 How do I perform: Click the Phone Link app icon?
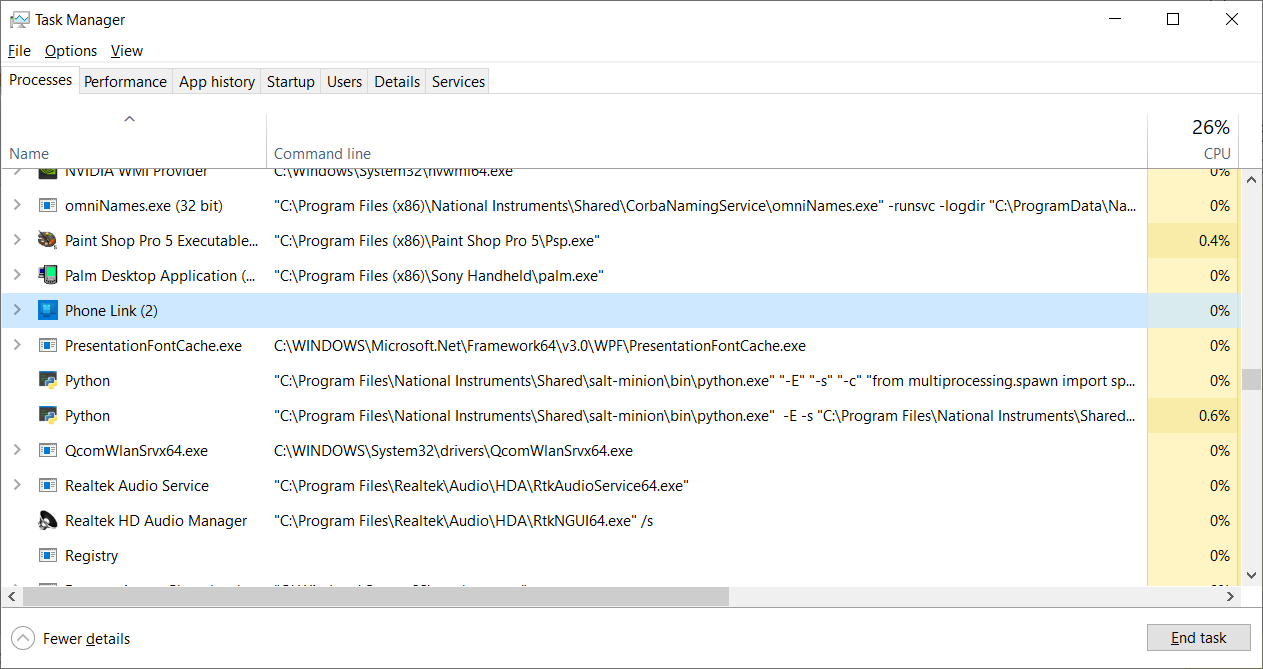[x=47, y=310]
